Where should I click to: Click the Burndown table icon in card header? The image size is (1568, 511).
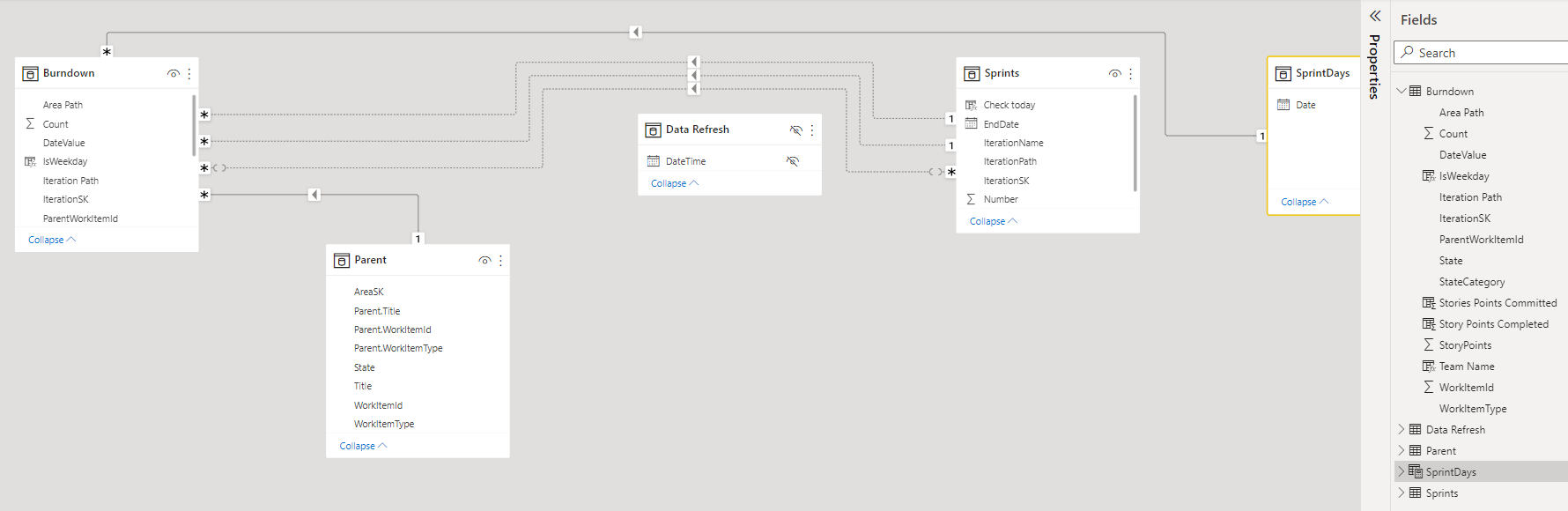(x=30, y=74)
